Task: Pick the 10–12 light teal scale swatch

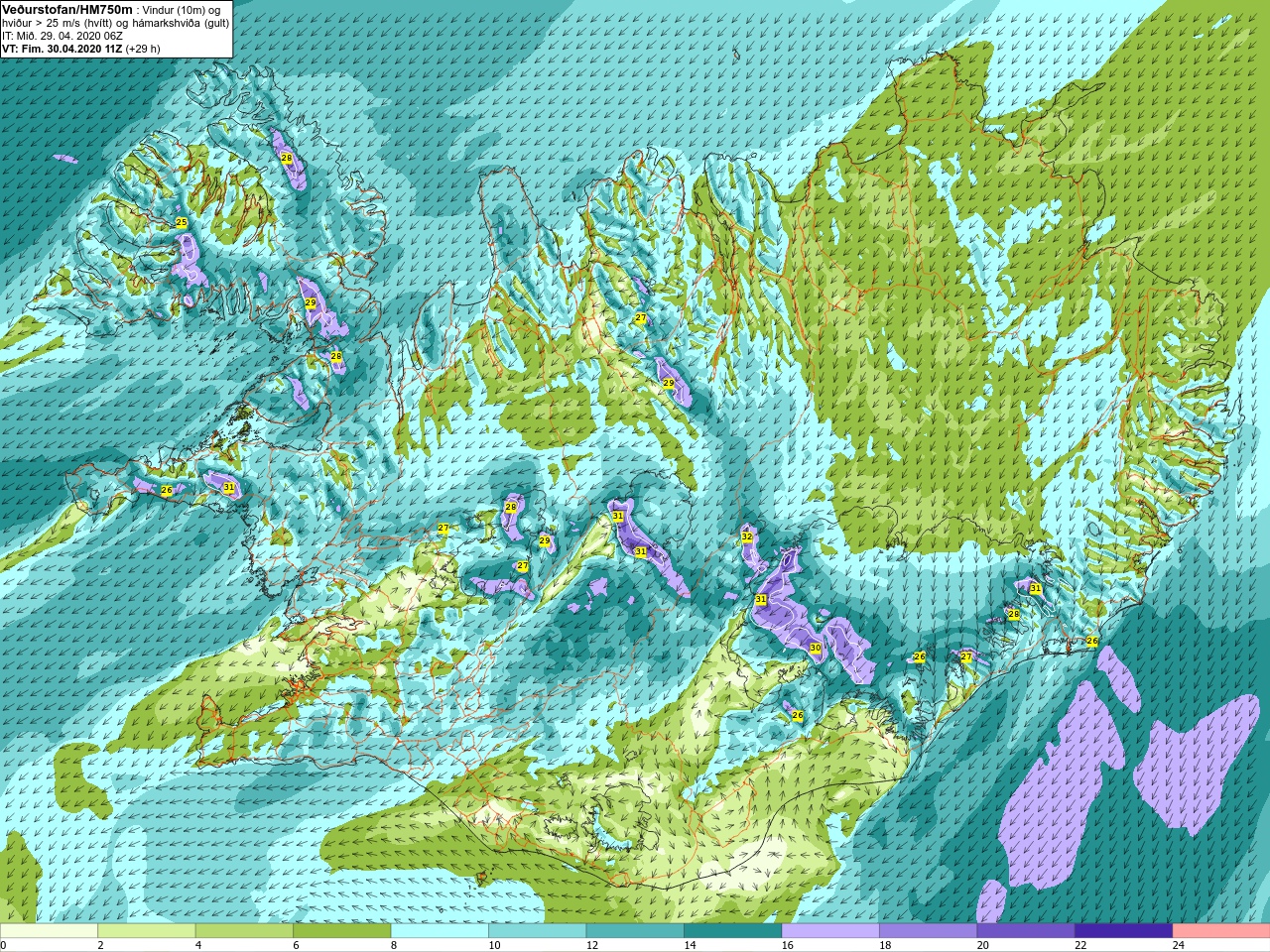Action: pyautogui.click(x=537, y=931)
